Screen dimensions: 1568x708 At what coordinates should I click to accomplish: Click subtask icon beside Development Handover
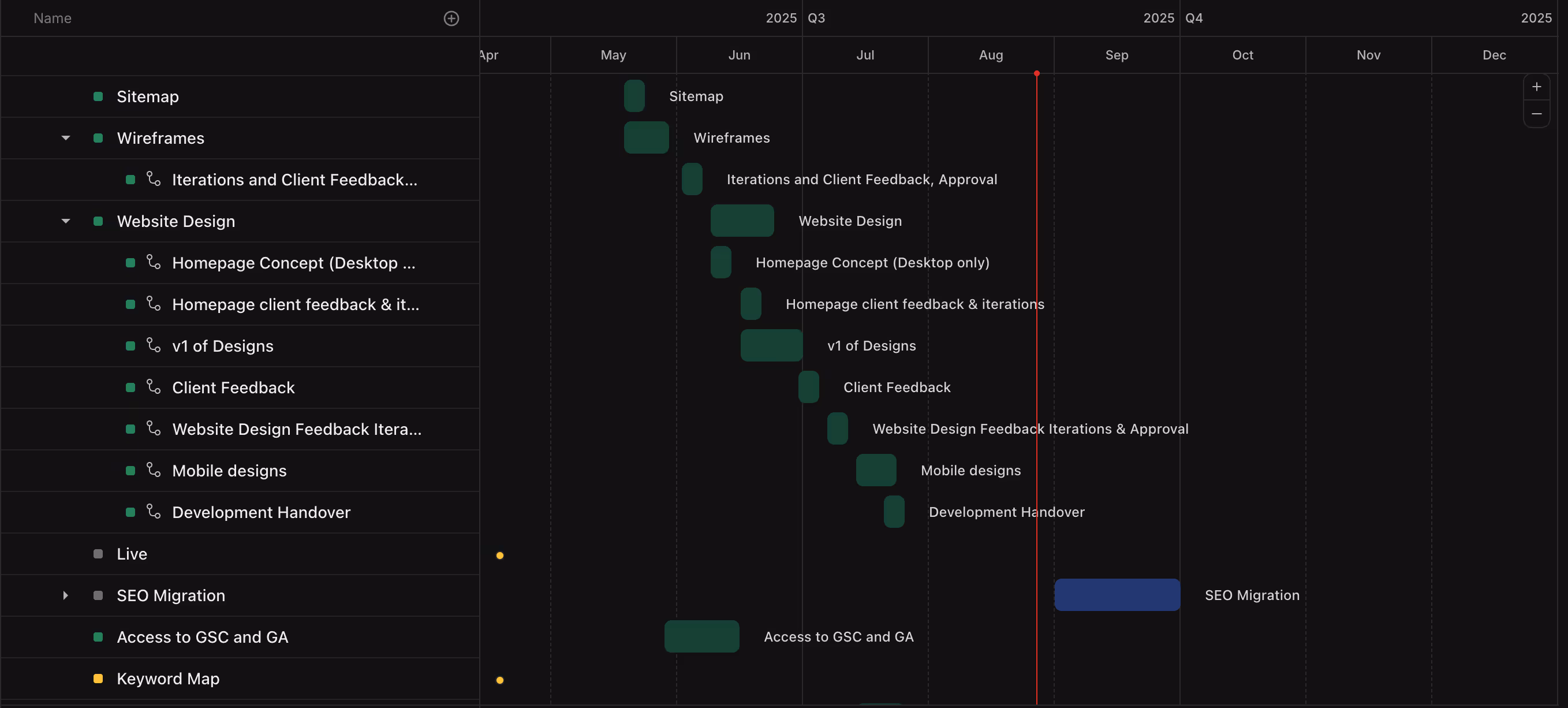(x=154, y=512)
